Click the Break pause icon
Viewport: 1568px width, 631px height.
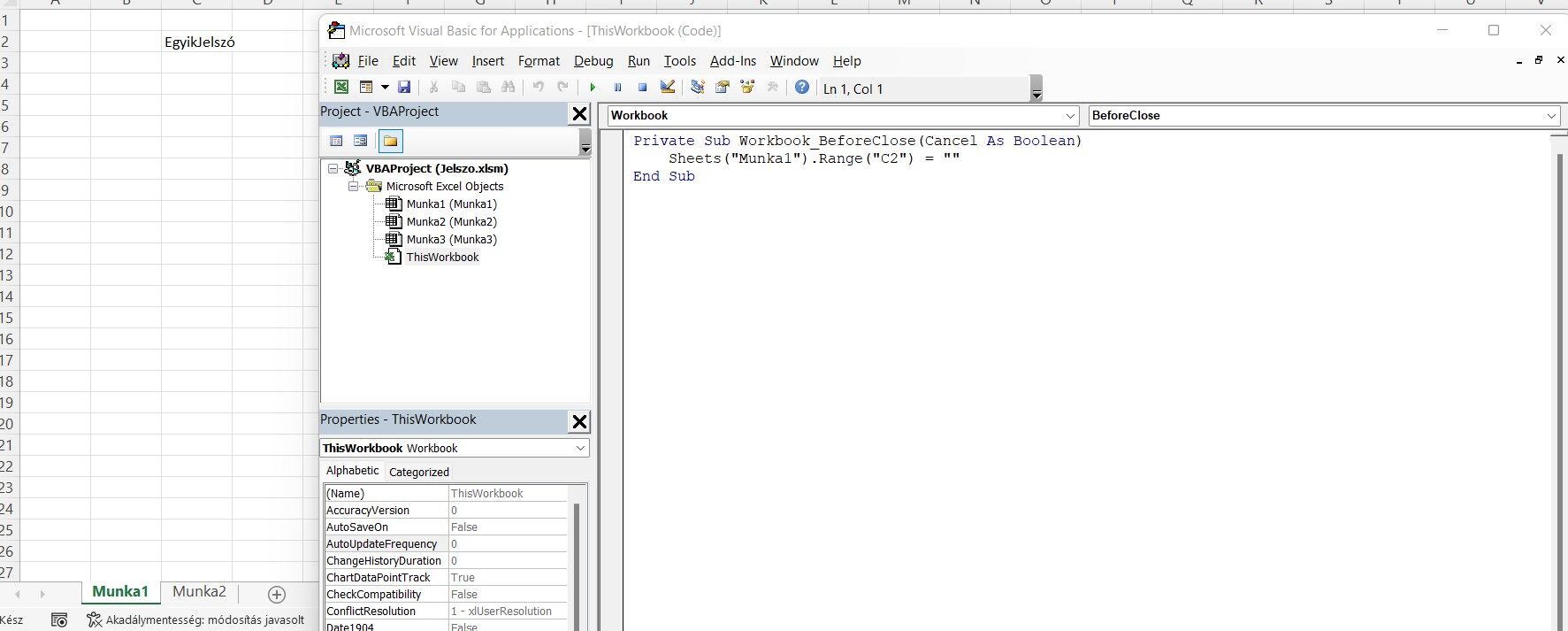pos(617,87)
